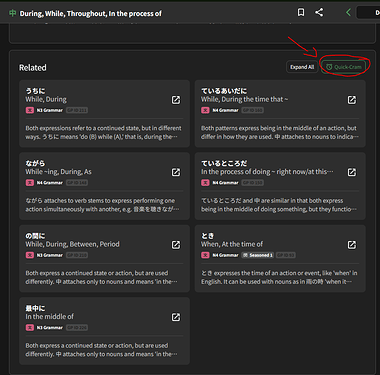
Task: Click pink badge on 最中に card
Action: pyautogui.click(x=30, y=328)
